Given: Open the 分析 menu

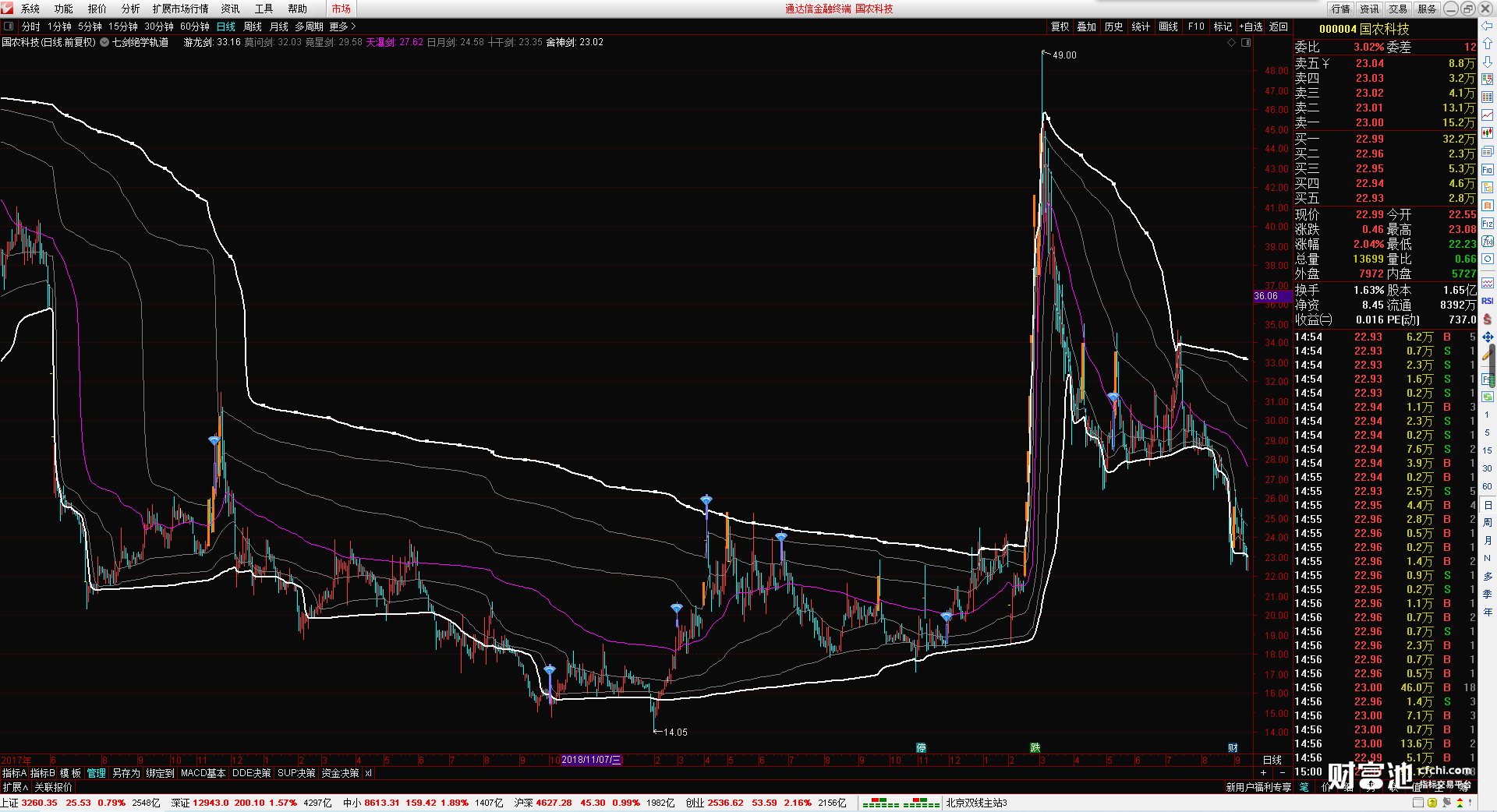Looking at the screenshot, I should click(131, 9).
